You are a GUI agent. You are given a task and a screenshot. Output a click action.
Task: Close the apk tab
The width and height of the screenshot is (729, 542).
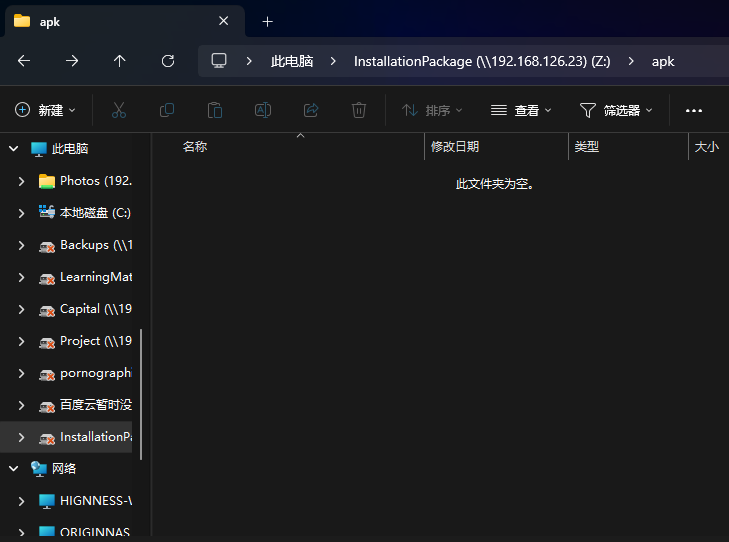point(224,21)
